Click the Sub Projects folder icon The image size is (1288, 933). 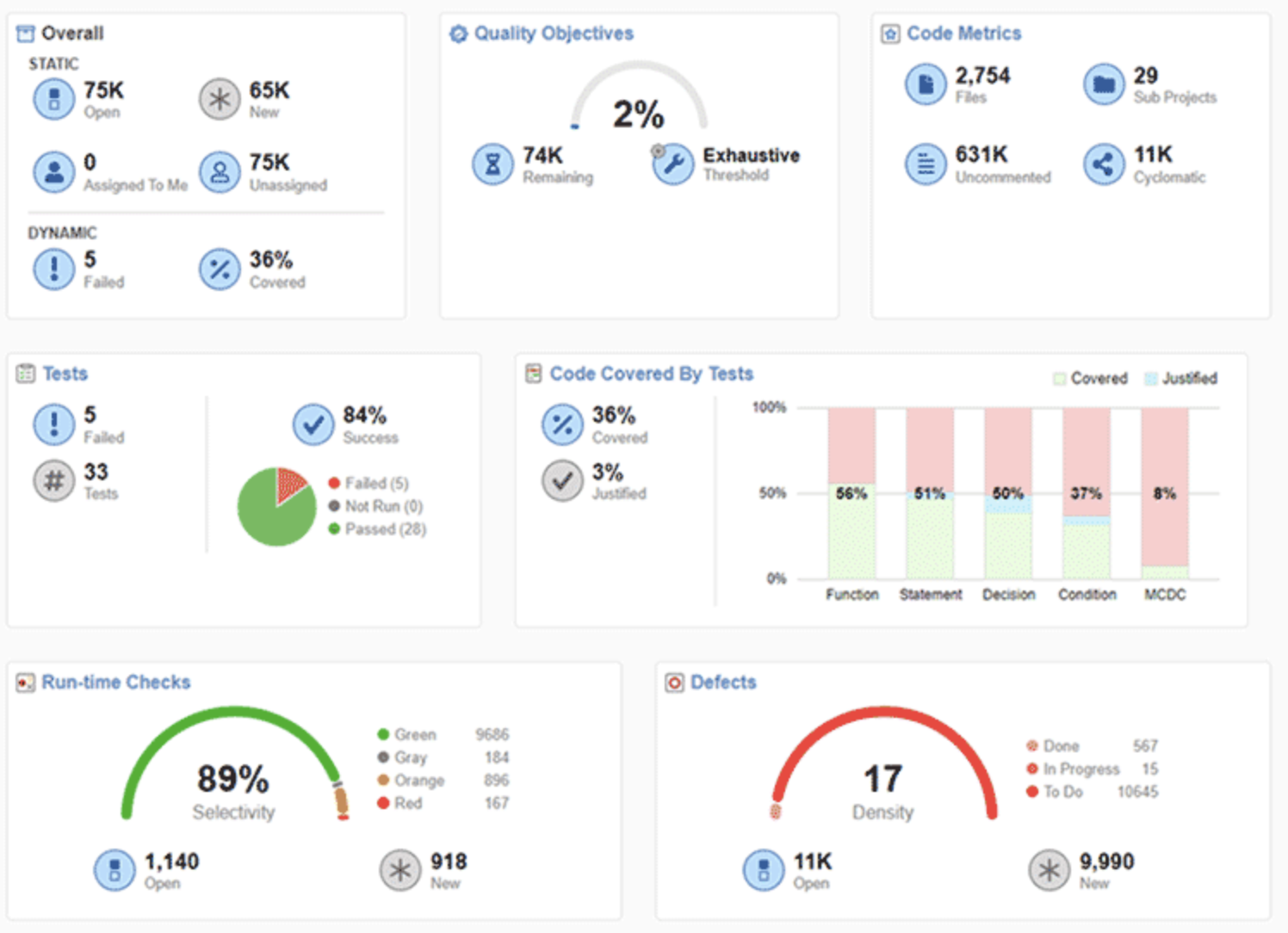tap(1104, 84)
